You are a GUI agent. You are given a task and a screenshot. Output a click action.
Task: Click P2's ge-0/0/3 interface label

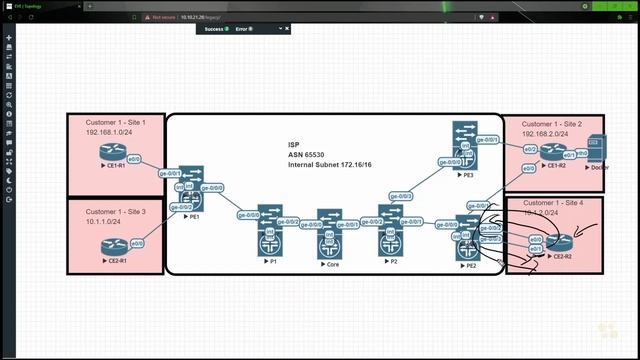[x=401, y=196]
